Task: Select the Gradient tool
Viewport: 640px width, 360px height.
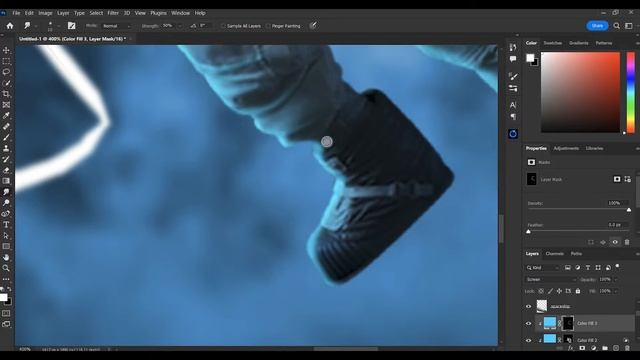Action: coord(6,181)
